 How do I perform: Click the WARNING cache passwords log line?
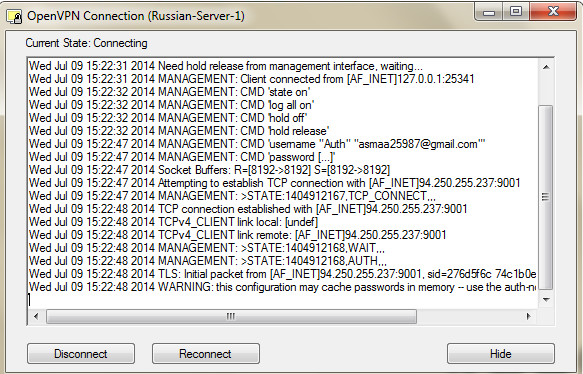click(283, 287)
